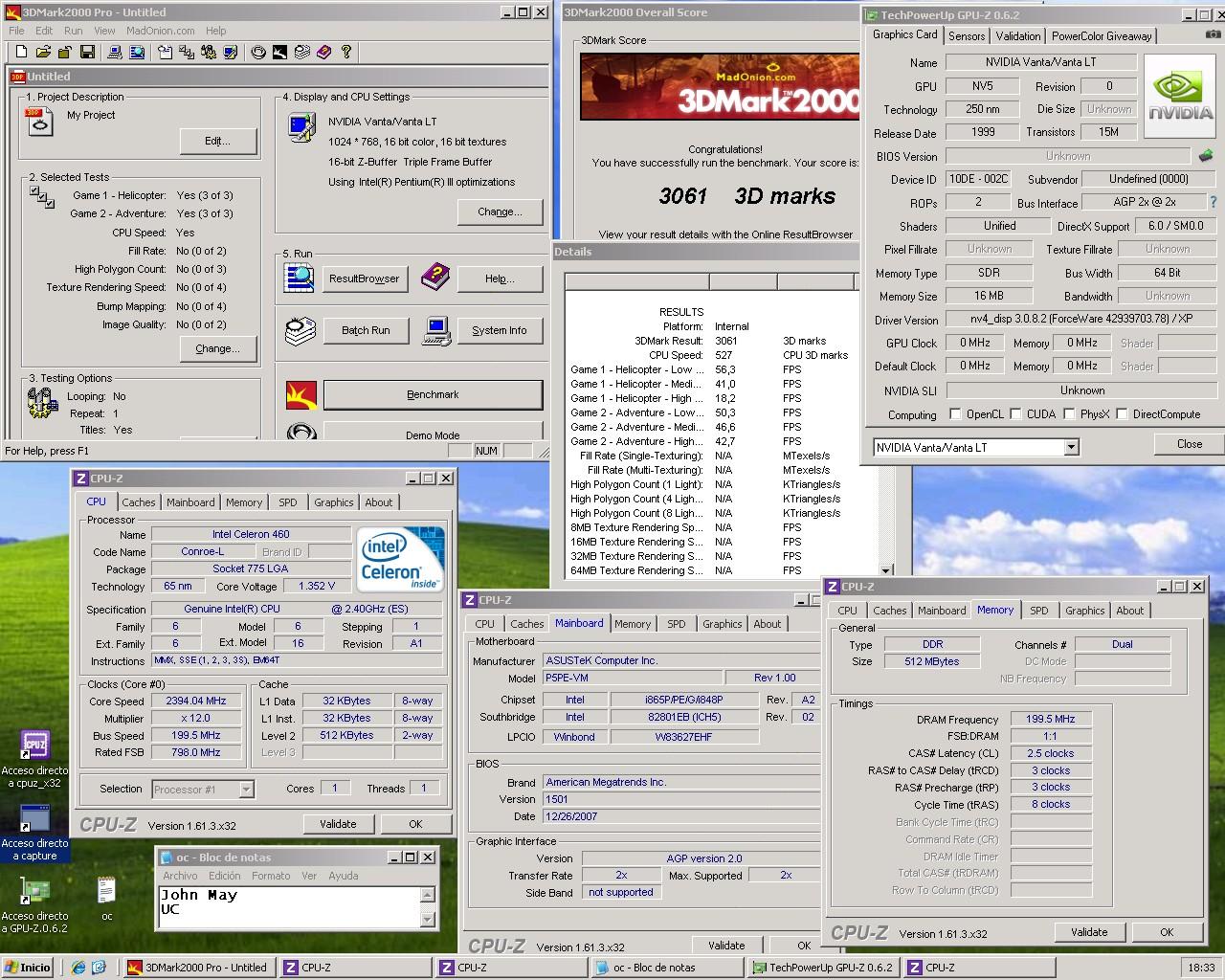Switch to PowerColor Giveaway tab in GPU-Z
This screenshot has height=980, width=1225.
click(x=1102, y=35)
